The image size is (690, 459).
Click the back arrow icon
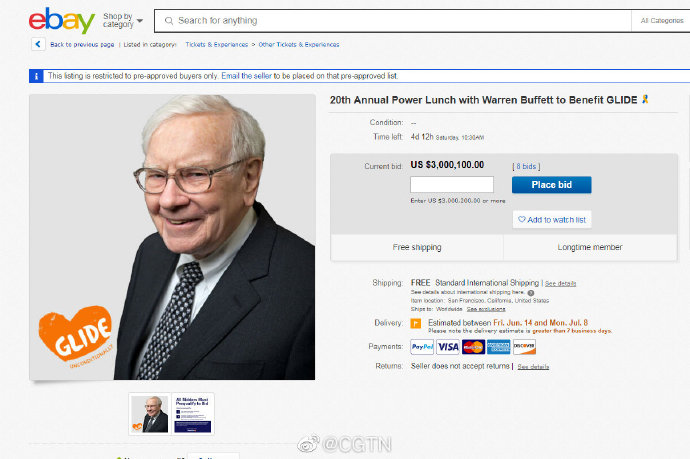click(x=38, y=44)
